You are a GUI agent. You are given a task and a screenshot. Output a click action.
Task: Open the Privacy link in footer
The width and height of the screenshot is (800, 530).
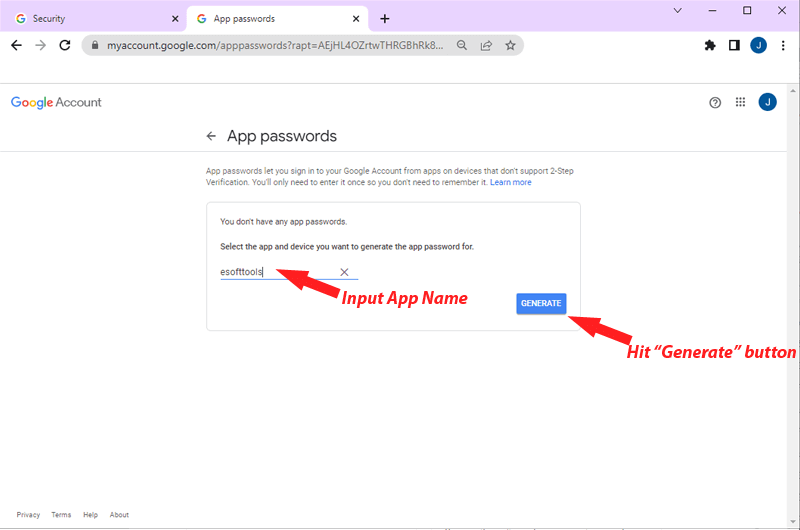coord(28,515)
